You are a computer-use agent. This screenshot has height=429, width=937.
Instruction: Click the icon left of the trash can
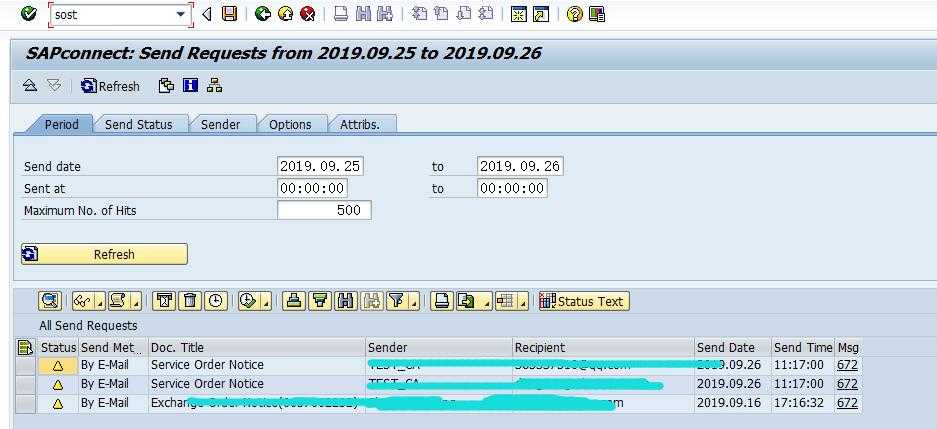(164, 301)
